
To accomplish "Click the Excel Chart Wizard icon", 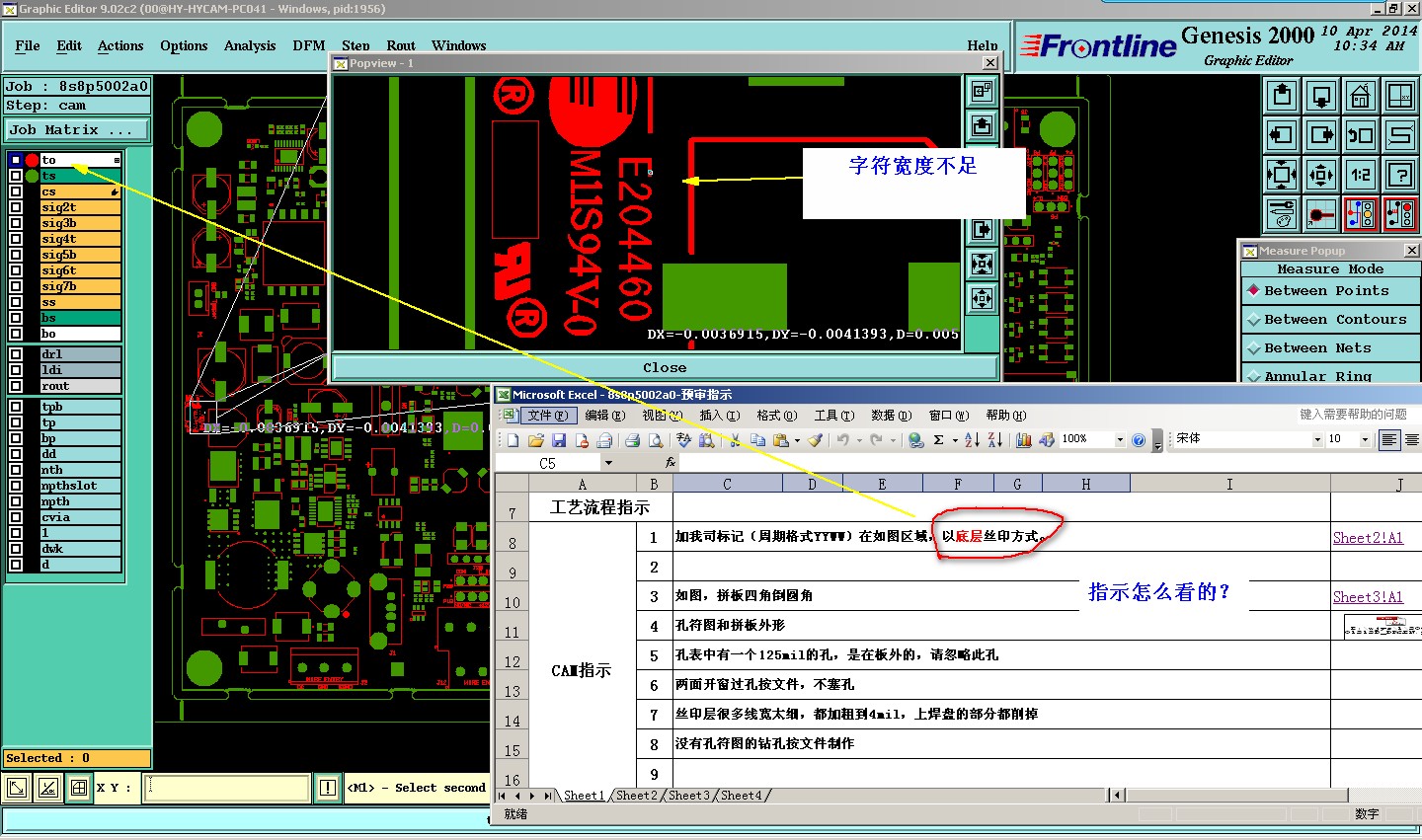I will click(1023, 440).
